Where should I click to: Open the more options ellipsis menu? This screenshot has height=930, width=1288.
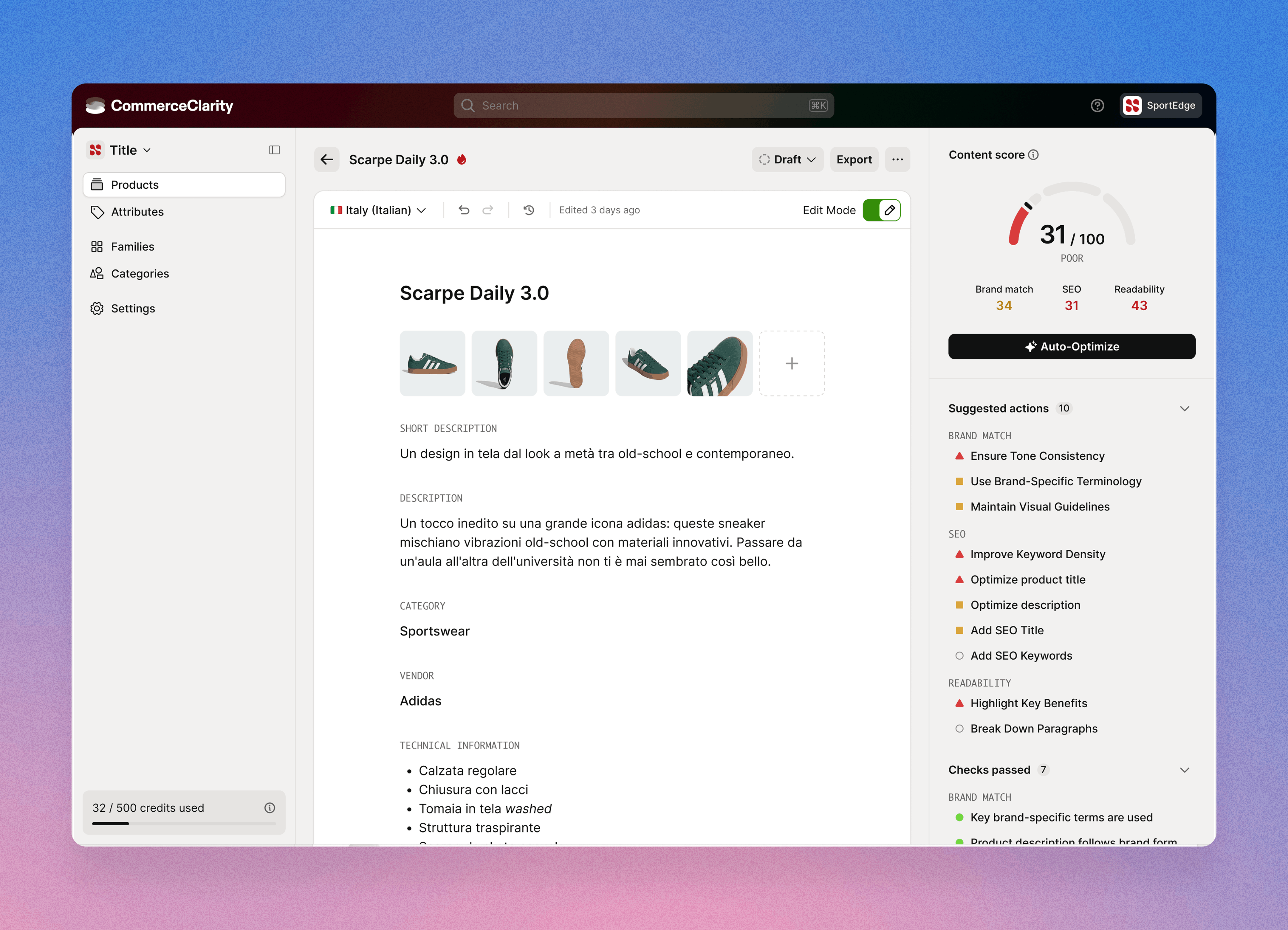897,159
